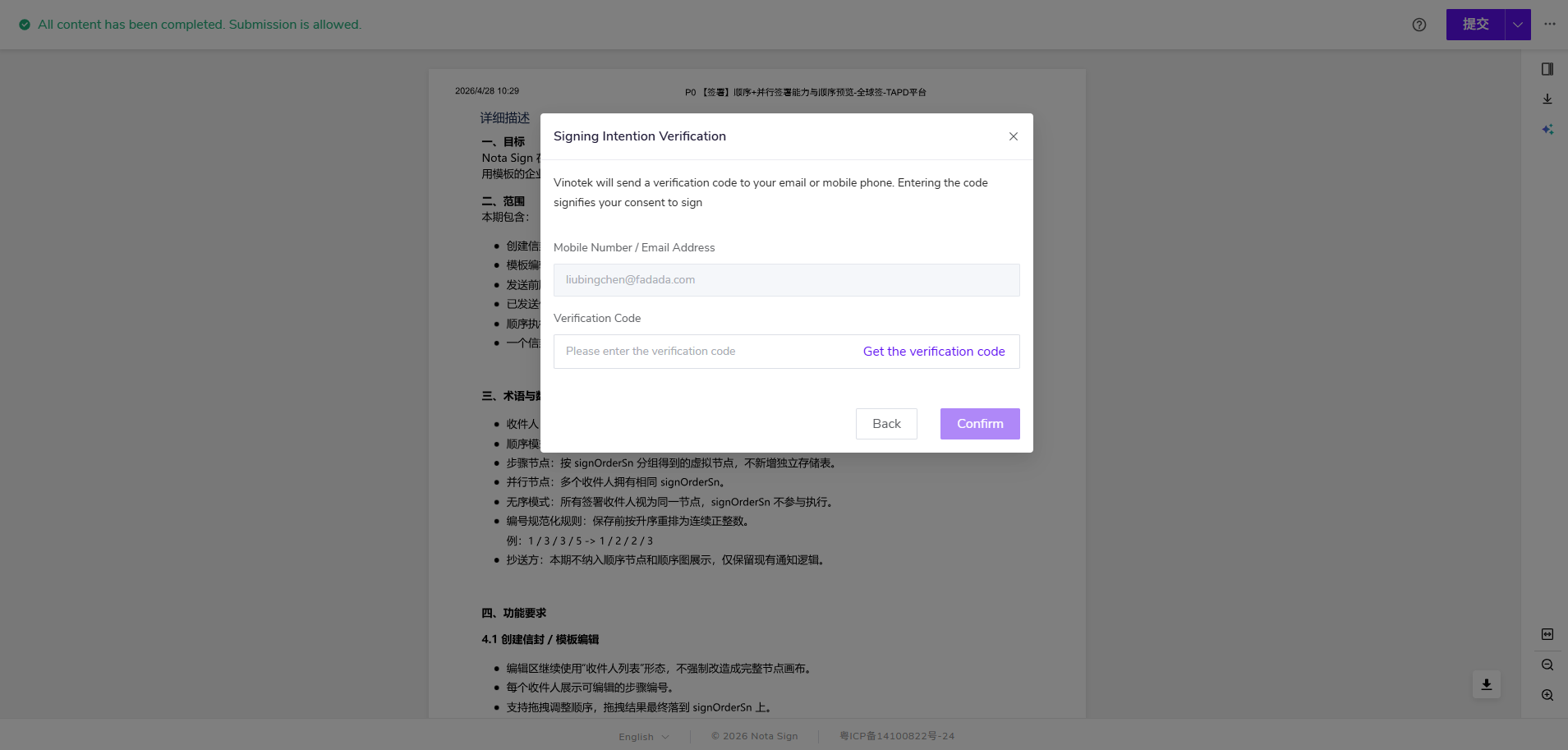Click Get the verification code link
The width and height of the screenshot is (1568, 750).
click(x=934, y=352)
